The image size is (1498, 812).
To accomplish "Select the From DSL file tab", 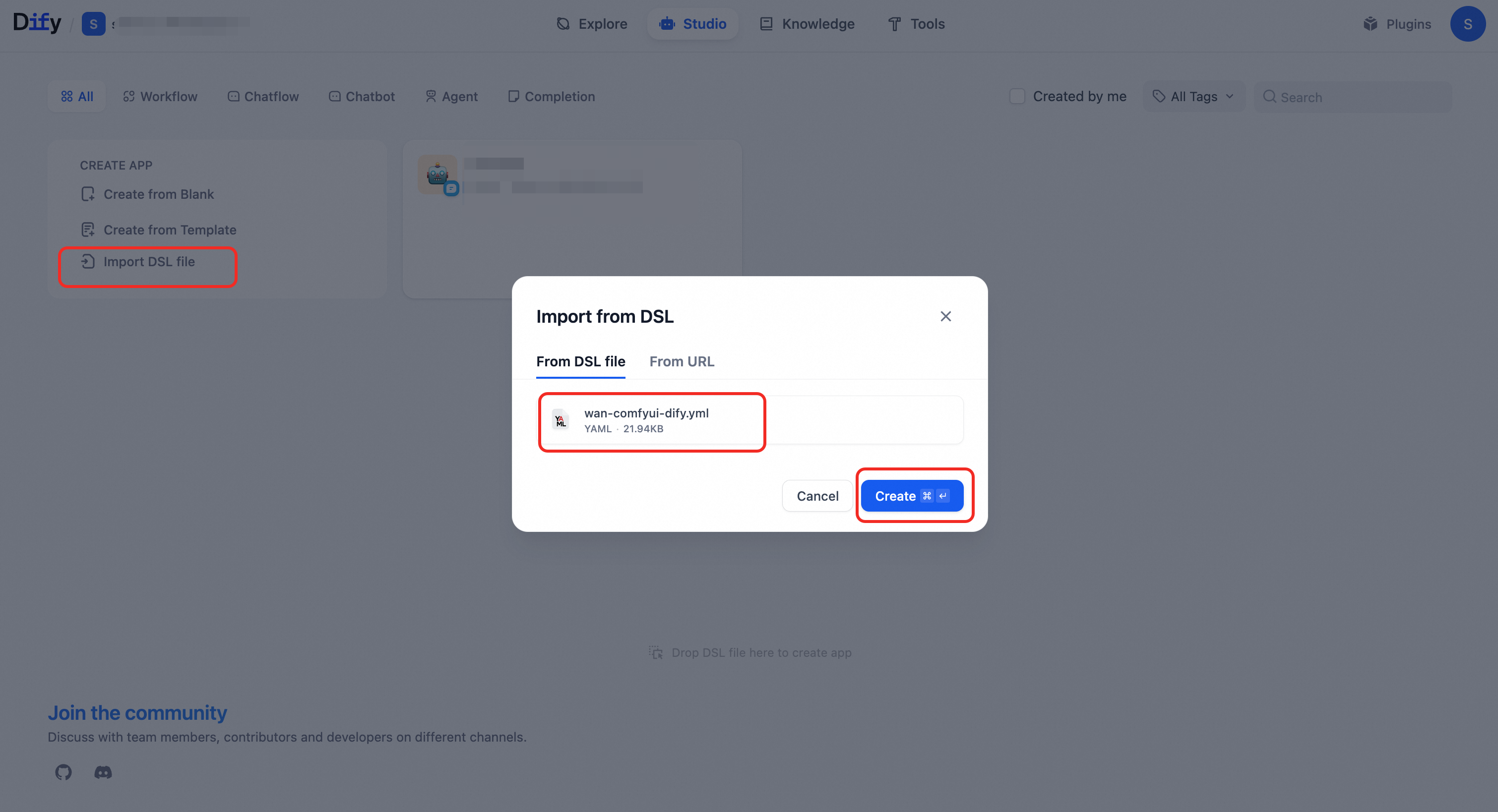I will (x=580, y=361).
